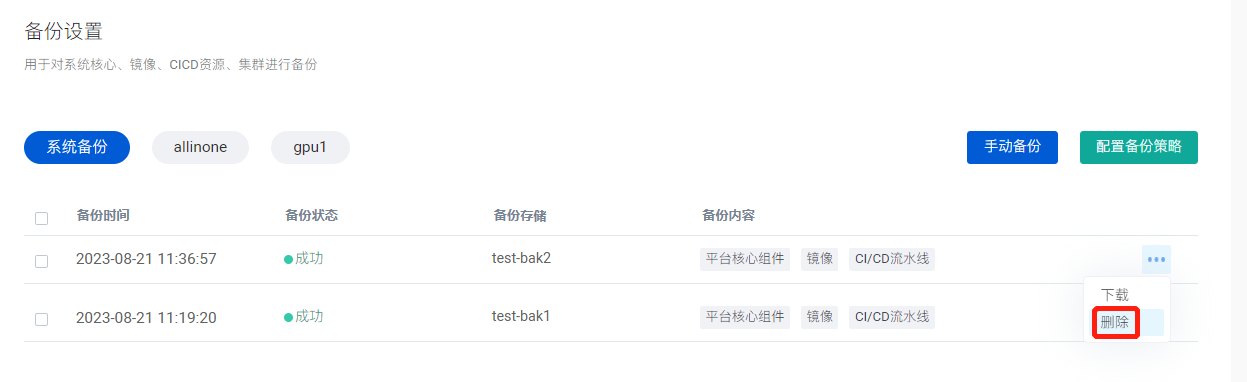Switch to the 系统备份 tab
The width and height of the screenshot is (1247, 382).
click(x=77, y=147)
